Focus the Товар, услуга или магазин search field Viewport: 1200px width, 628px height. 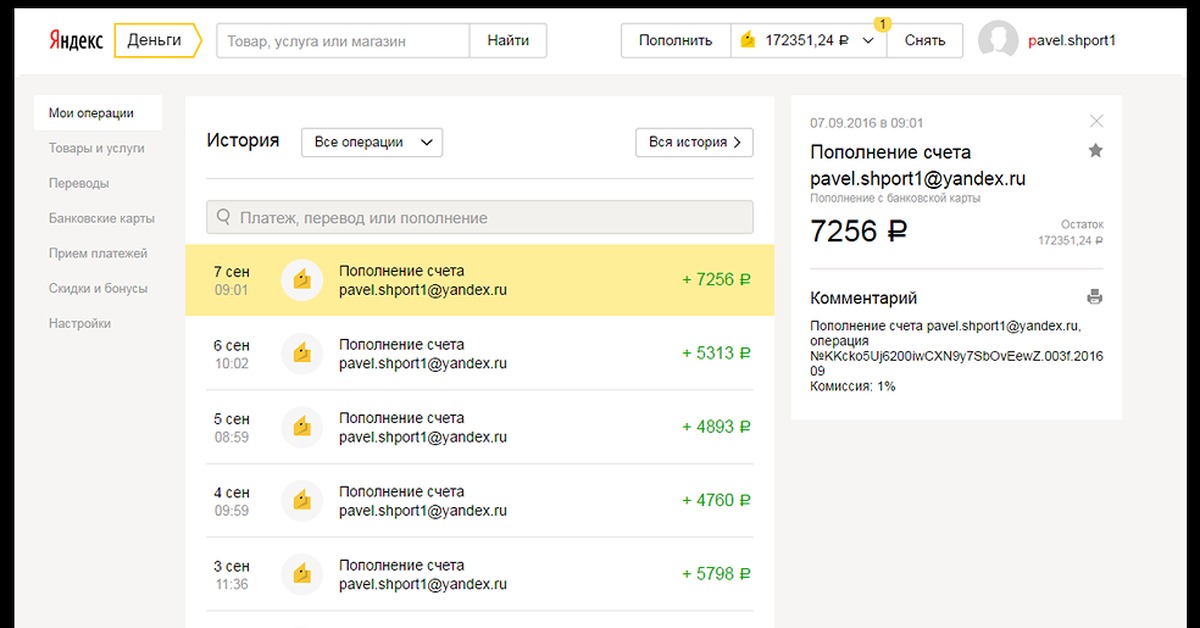tap(343, 41)
